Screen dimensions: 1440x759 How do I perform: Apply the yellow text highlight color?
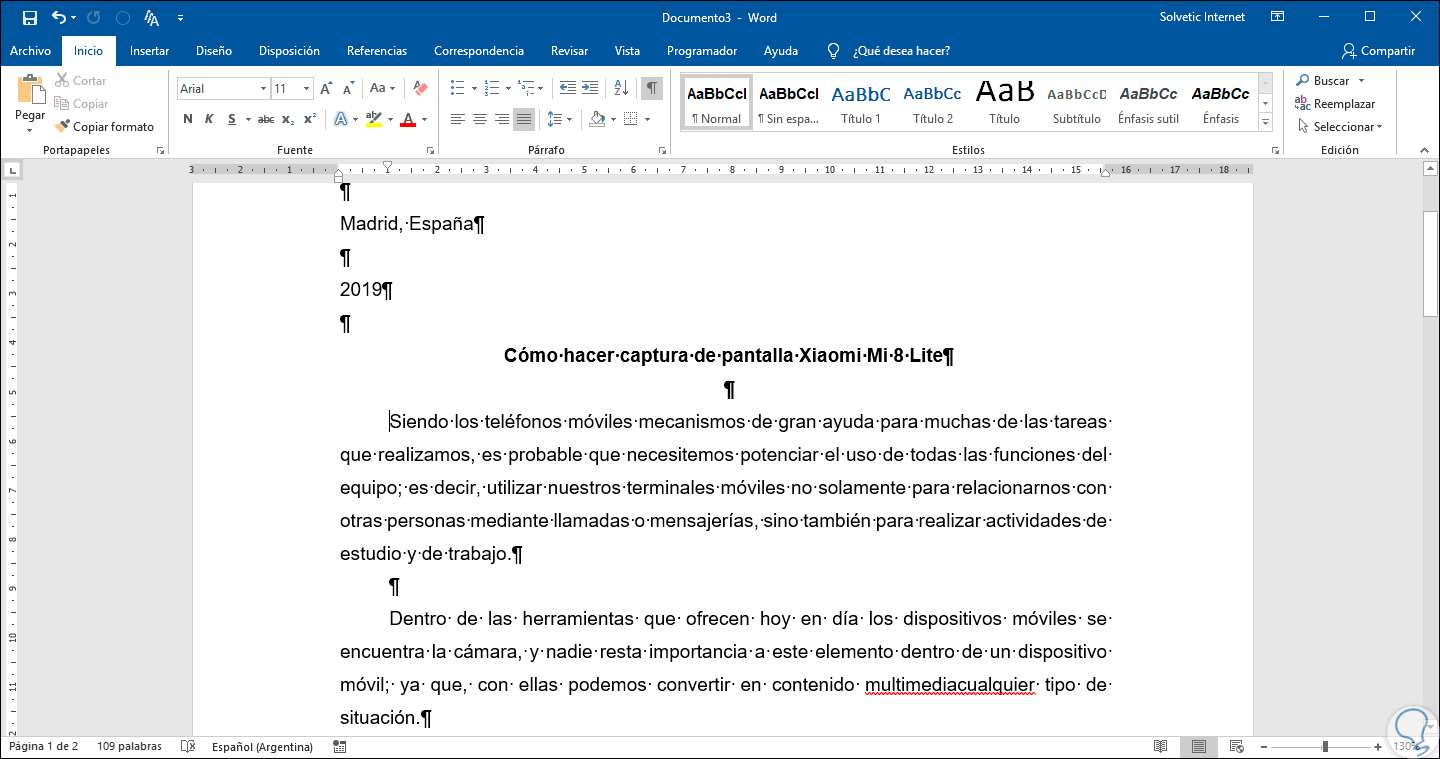[373, 119]
